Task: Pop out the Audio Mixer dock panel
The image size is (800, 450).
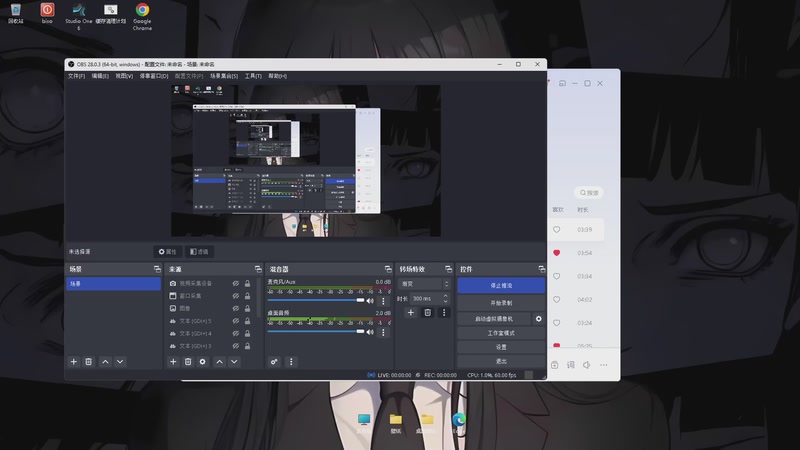Action: (x=388, y=269)
